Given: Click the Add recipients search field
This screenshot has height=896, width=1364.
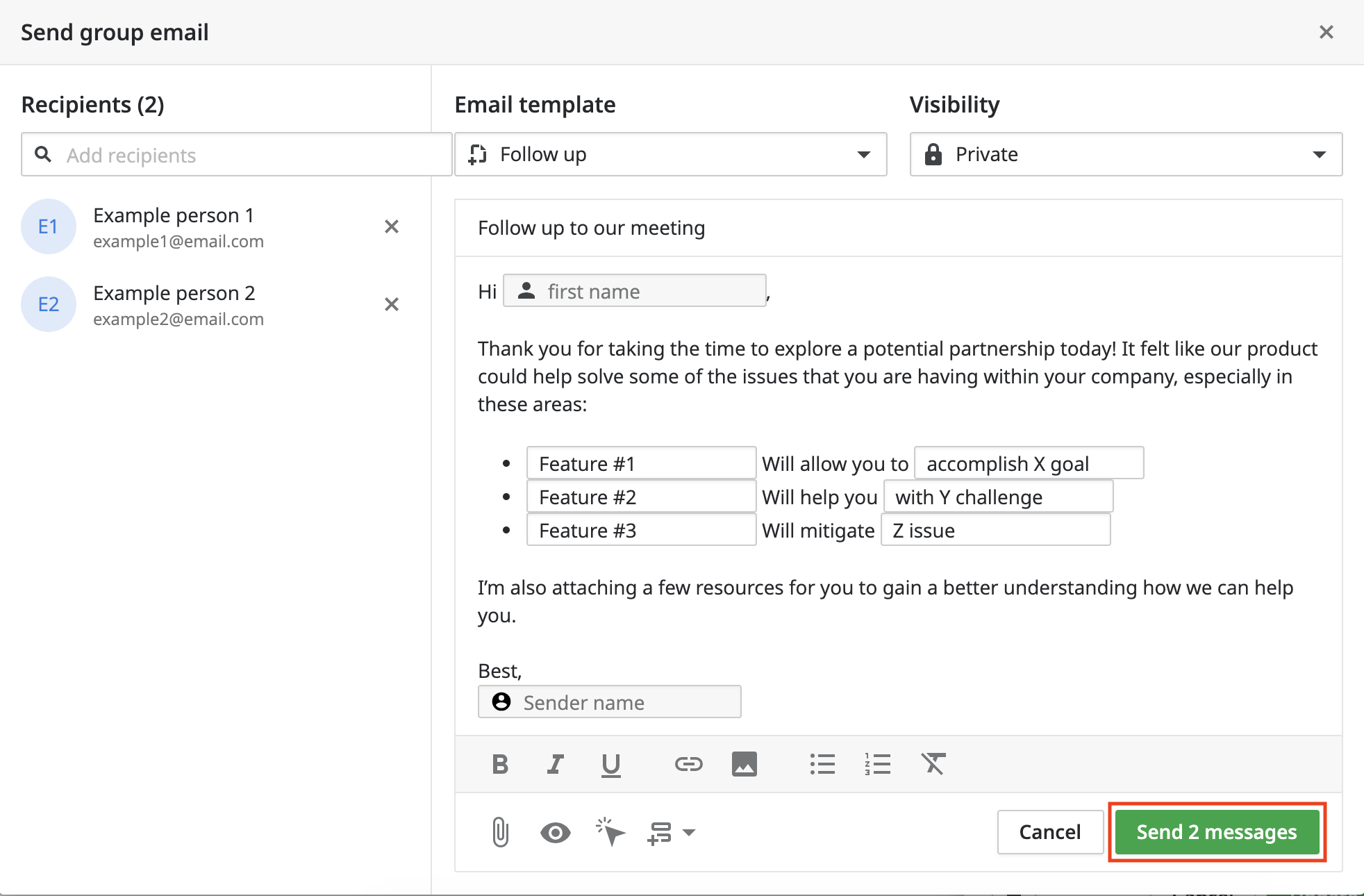Looking at the screenshot, I should pyautogui.click(x=236, y=155).
